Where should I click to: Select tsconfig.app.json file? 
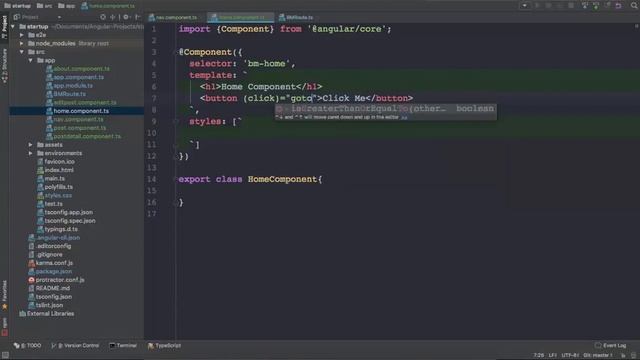pyautogui.click(x=65, y=213)
